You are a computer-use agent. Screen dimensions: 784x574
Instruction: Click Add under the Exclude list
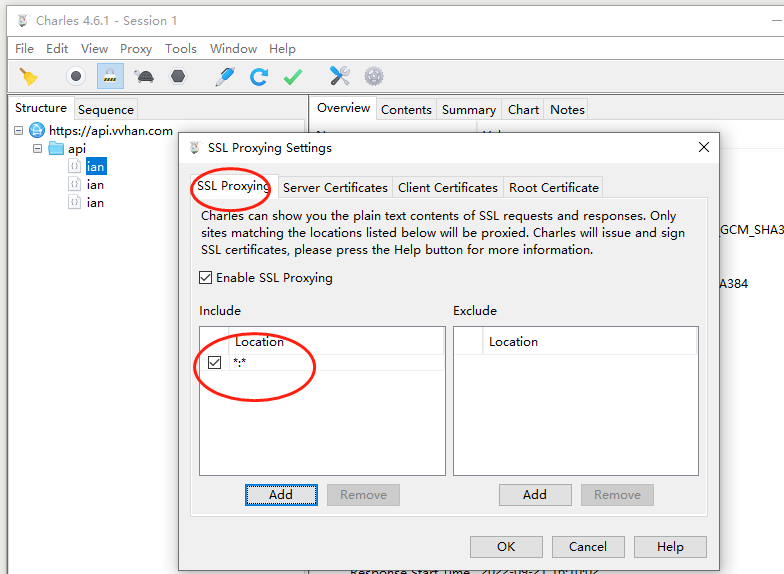pyautogui.click(x=535, y=494)
